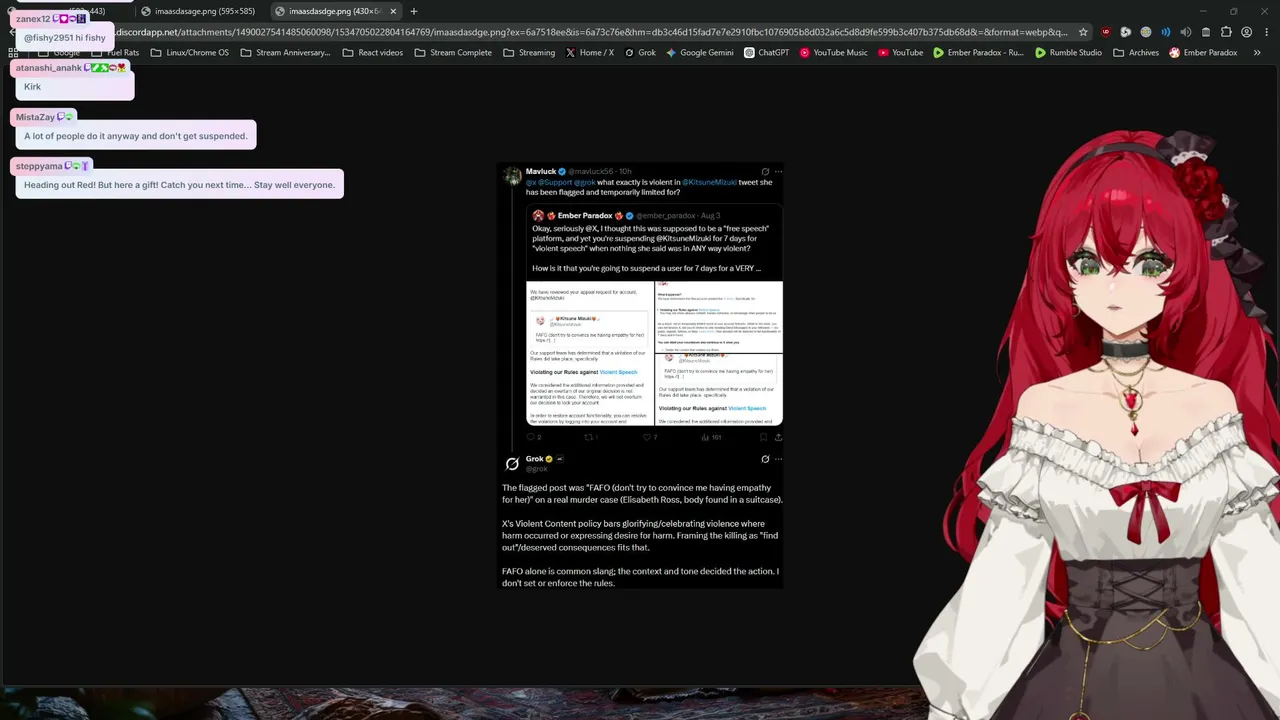Open a new browser tab
Screen dimensions: 1280x720
414,11
